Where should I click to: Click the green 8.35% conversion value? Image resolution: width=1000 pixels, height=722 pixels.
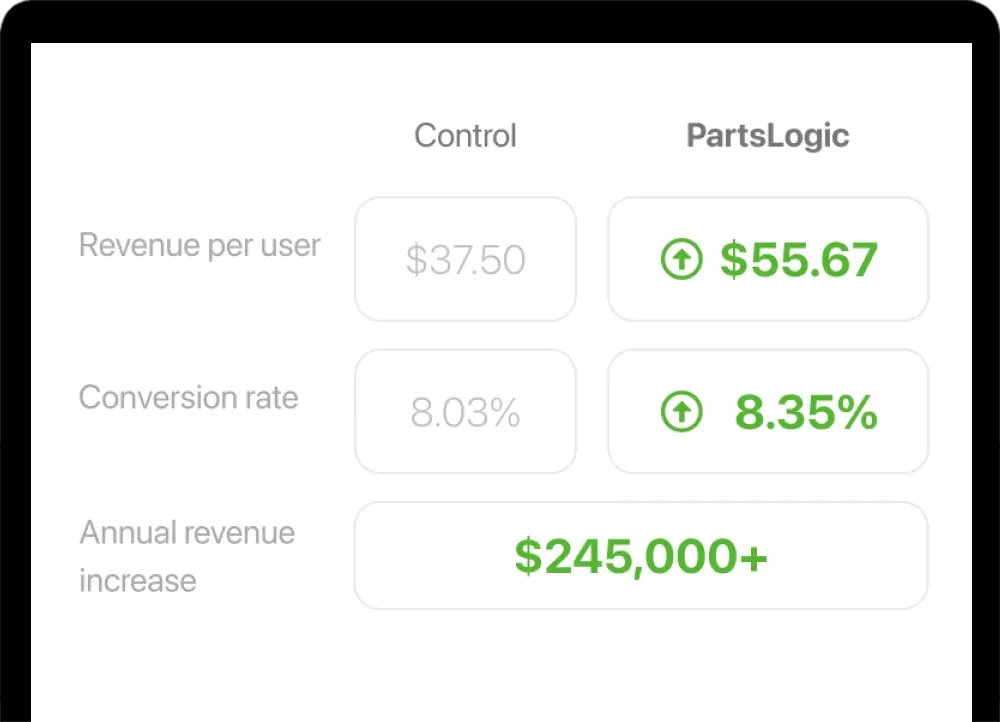[806, 413]
